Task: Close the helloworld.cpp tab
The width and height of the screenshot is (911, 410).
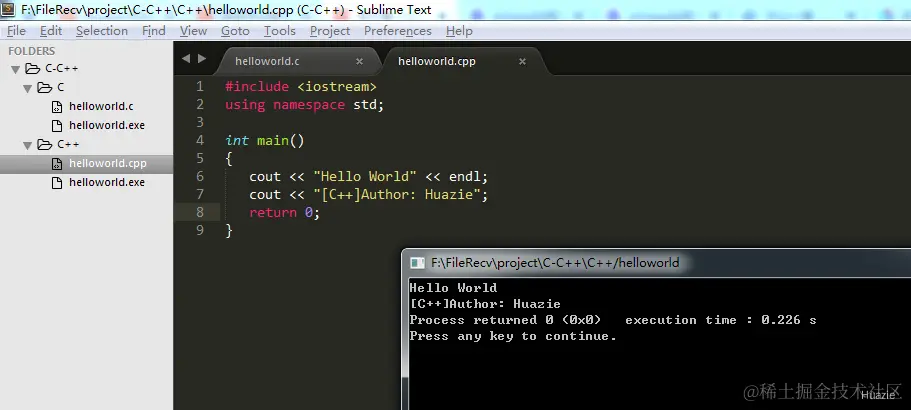Action: pos(522,61)
